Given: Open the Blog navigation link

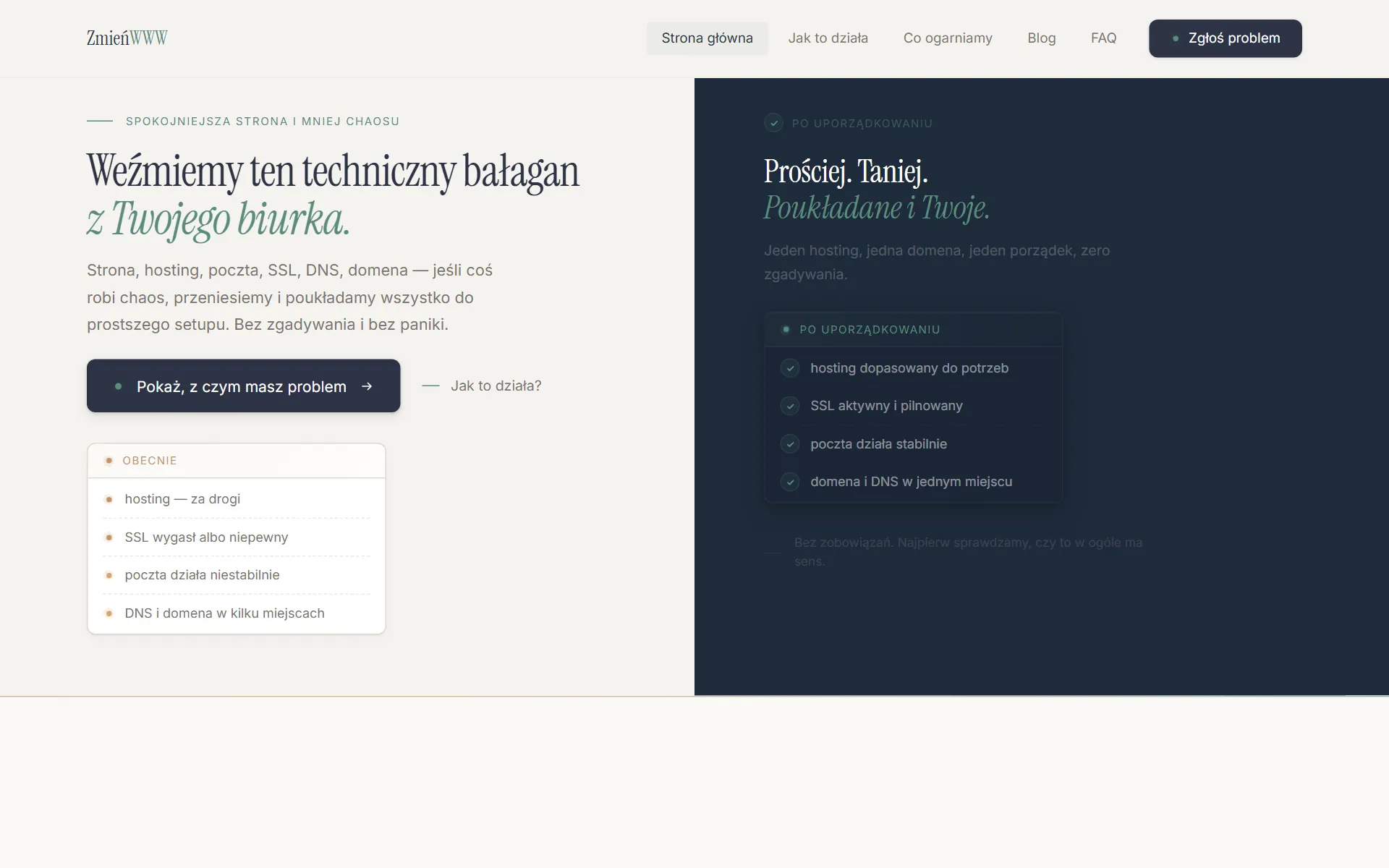Looking at the screenshot, I should point(1041,38).
